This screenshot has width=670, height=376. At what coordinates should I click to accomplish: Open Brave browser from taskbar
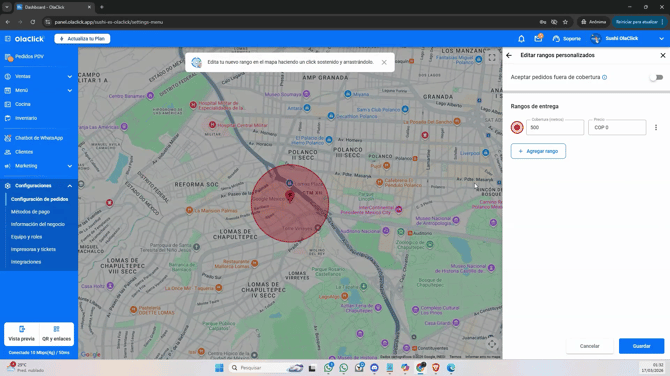coord(436,368)
